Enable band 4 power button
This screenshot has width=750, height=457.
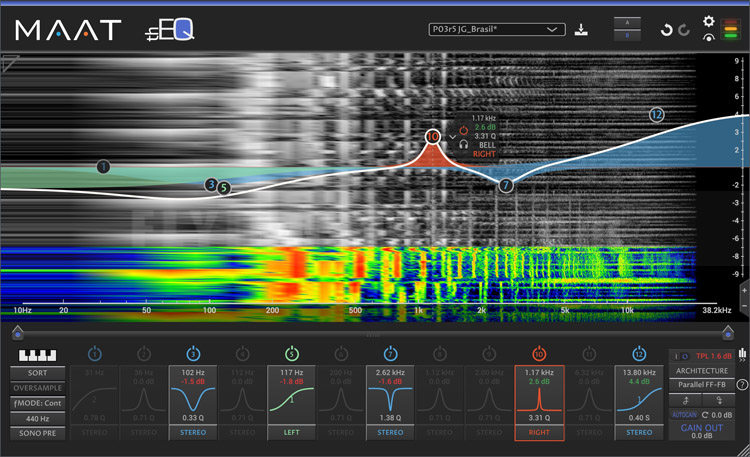pyautogui.click(x=243, y=354)
